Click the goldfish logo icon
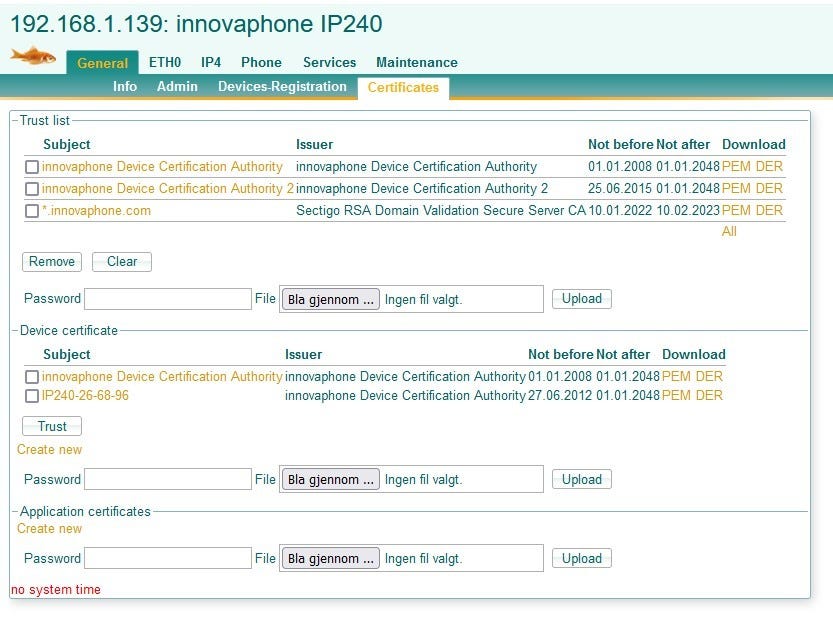This screenshot has width=833, height=626. click(x=33, y=55)
